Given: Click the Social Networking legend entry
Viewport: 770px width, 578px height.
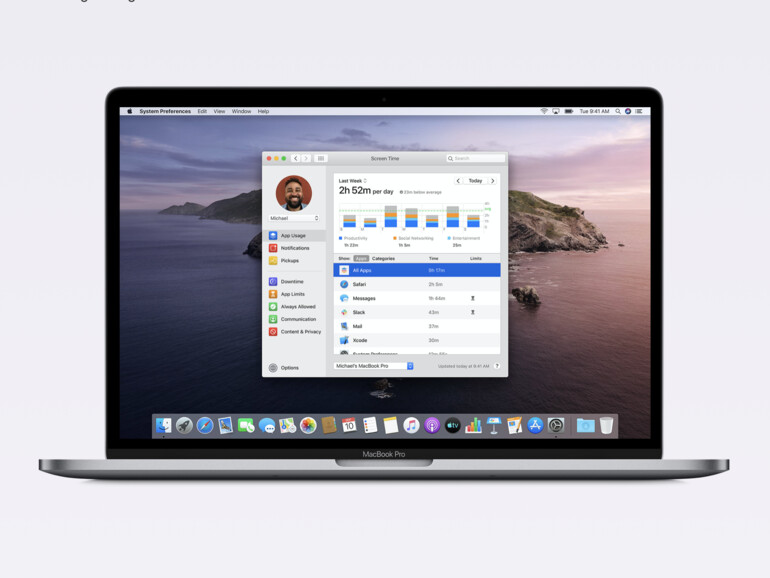Looking at the screenshot, I should pos(413,238).
